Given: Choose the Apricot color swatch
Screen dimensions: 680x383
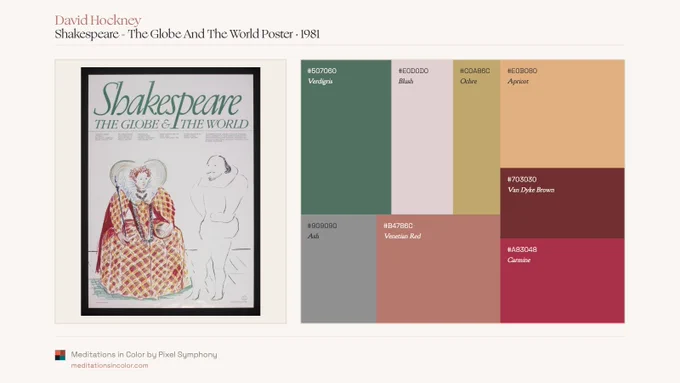Looking at the screenshot, I should click(562, 114).
